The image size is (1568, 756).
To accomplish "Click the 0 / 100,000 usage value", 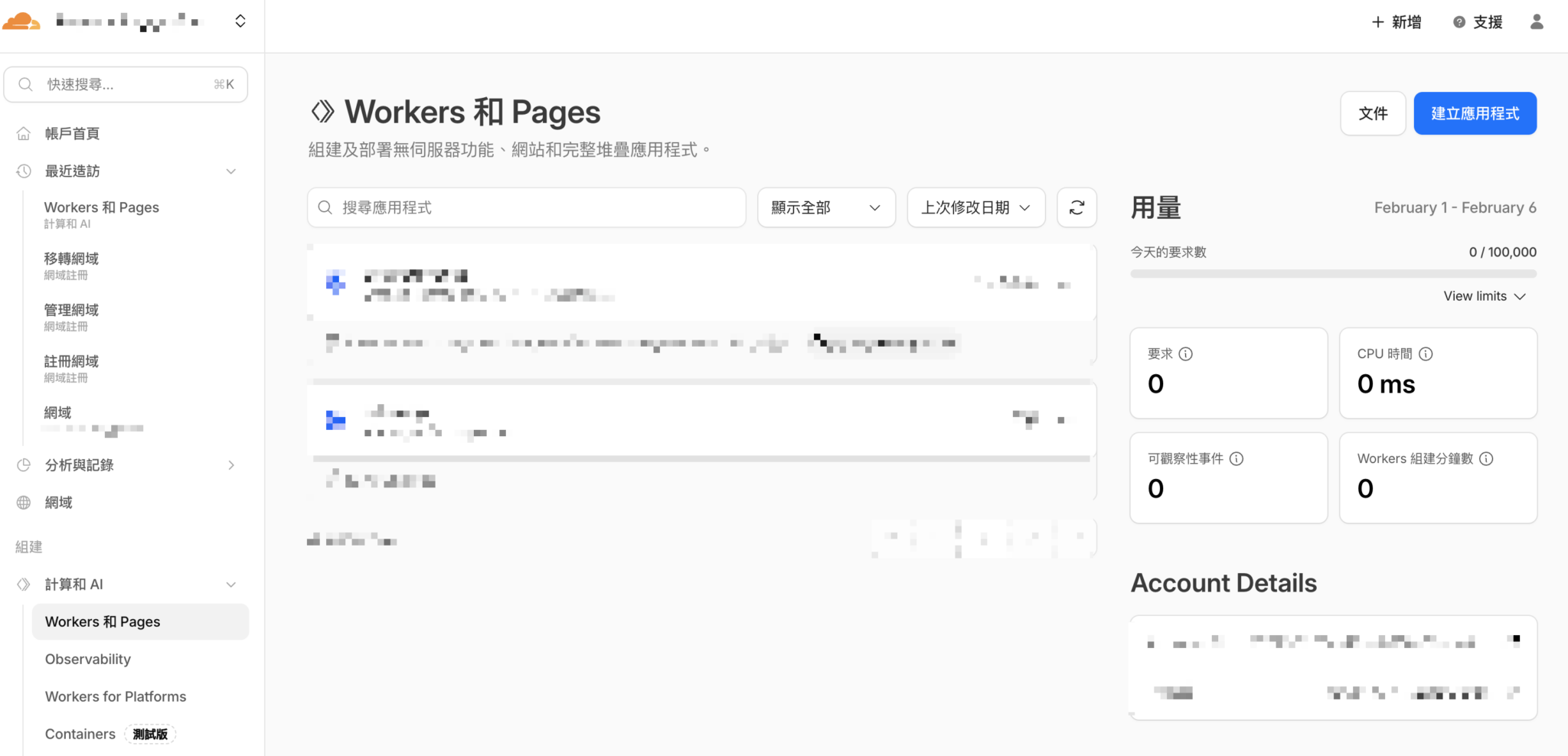I will pos(1503,252).
